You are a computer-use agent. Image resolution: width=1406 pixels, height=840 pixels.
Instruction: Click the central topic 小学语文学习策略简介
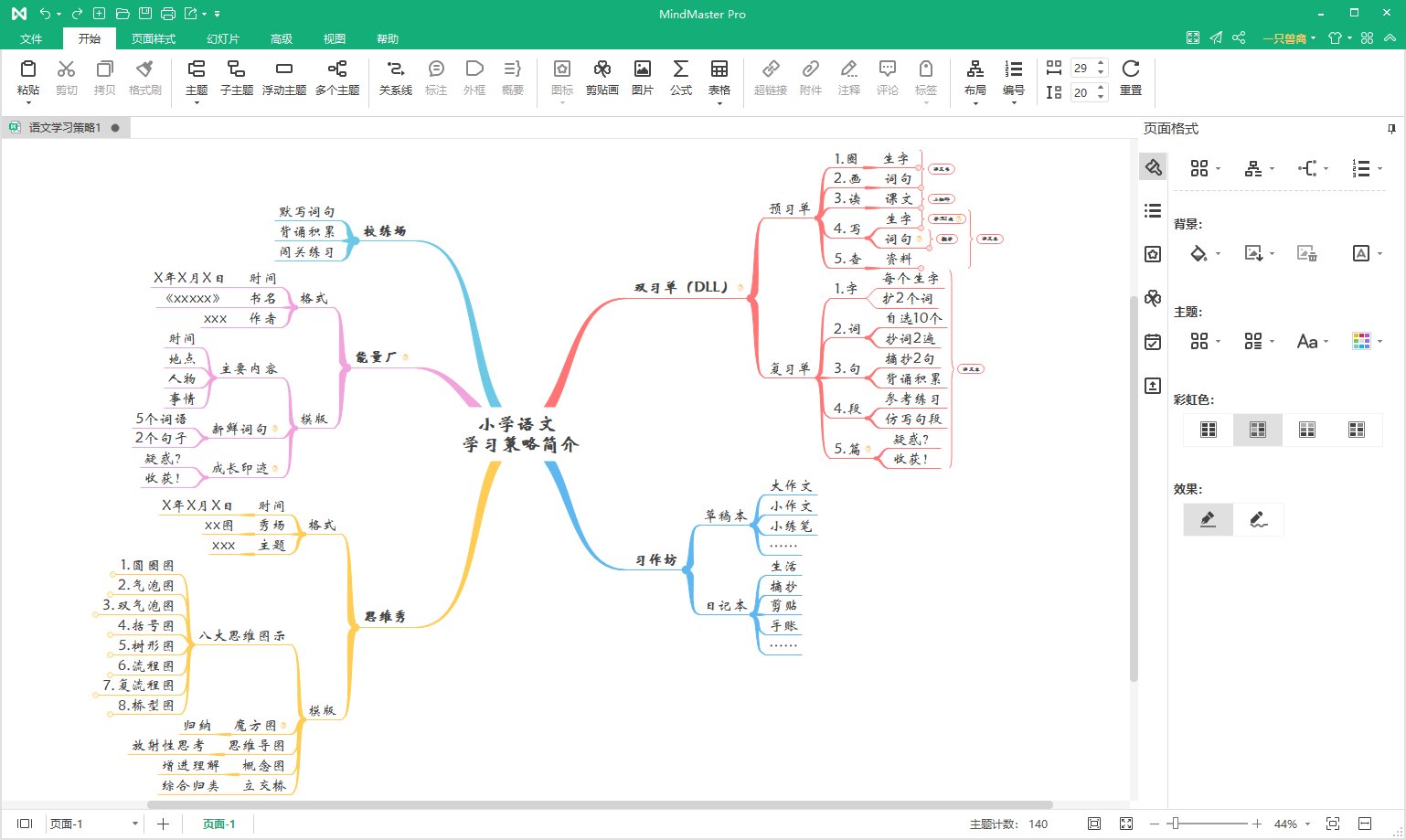tap(519, 435)
